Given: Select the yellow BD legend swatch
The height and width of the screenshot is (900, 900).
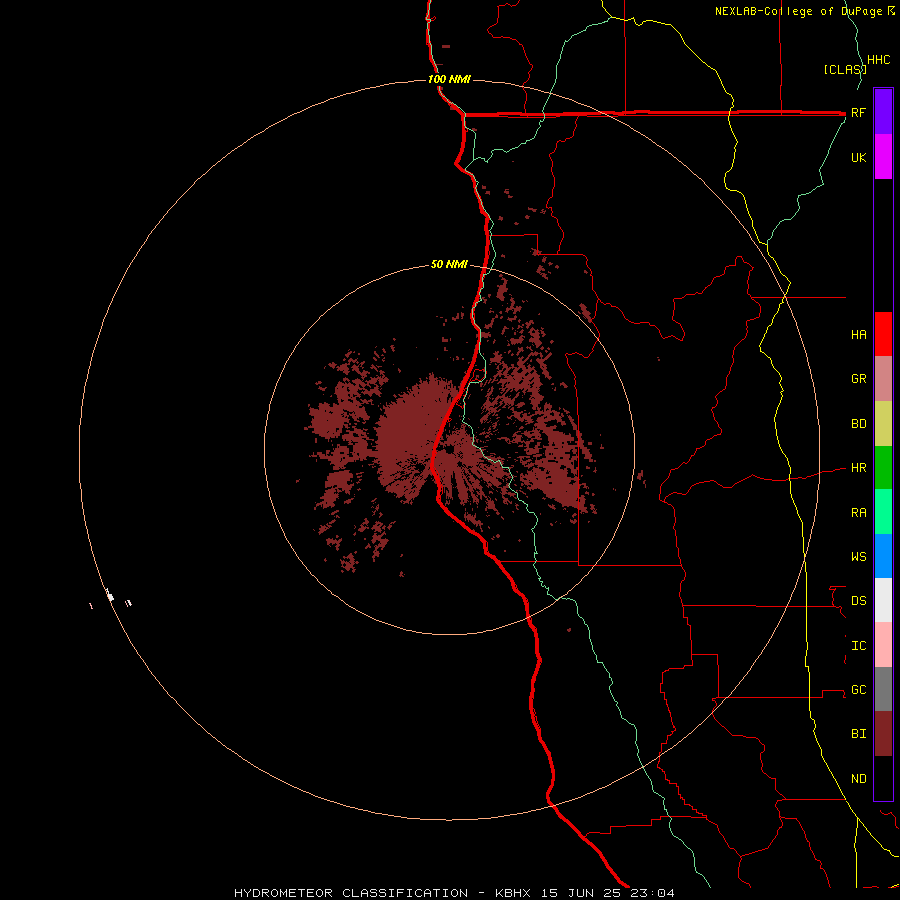Looking at the screenshot, I should (x=883, y=424).
